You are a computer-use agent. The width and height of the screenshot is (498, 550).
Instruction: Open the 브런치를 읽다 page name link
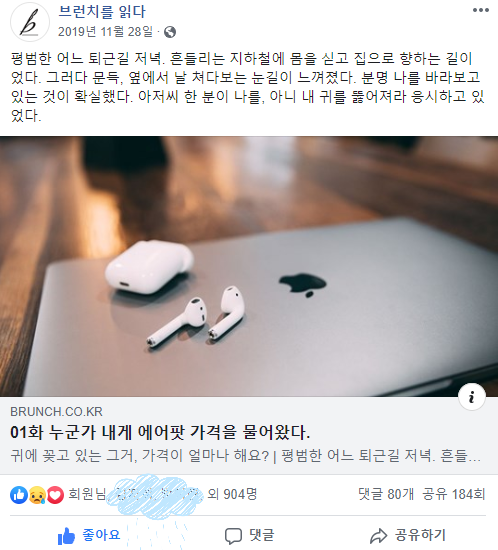tap(102, 12)
